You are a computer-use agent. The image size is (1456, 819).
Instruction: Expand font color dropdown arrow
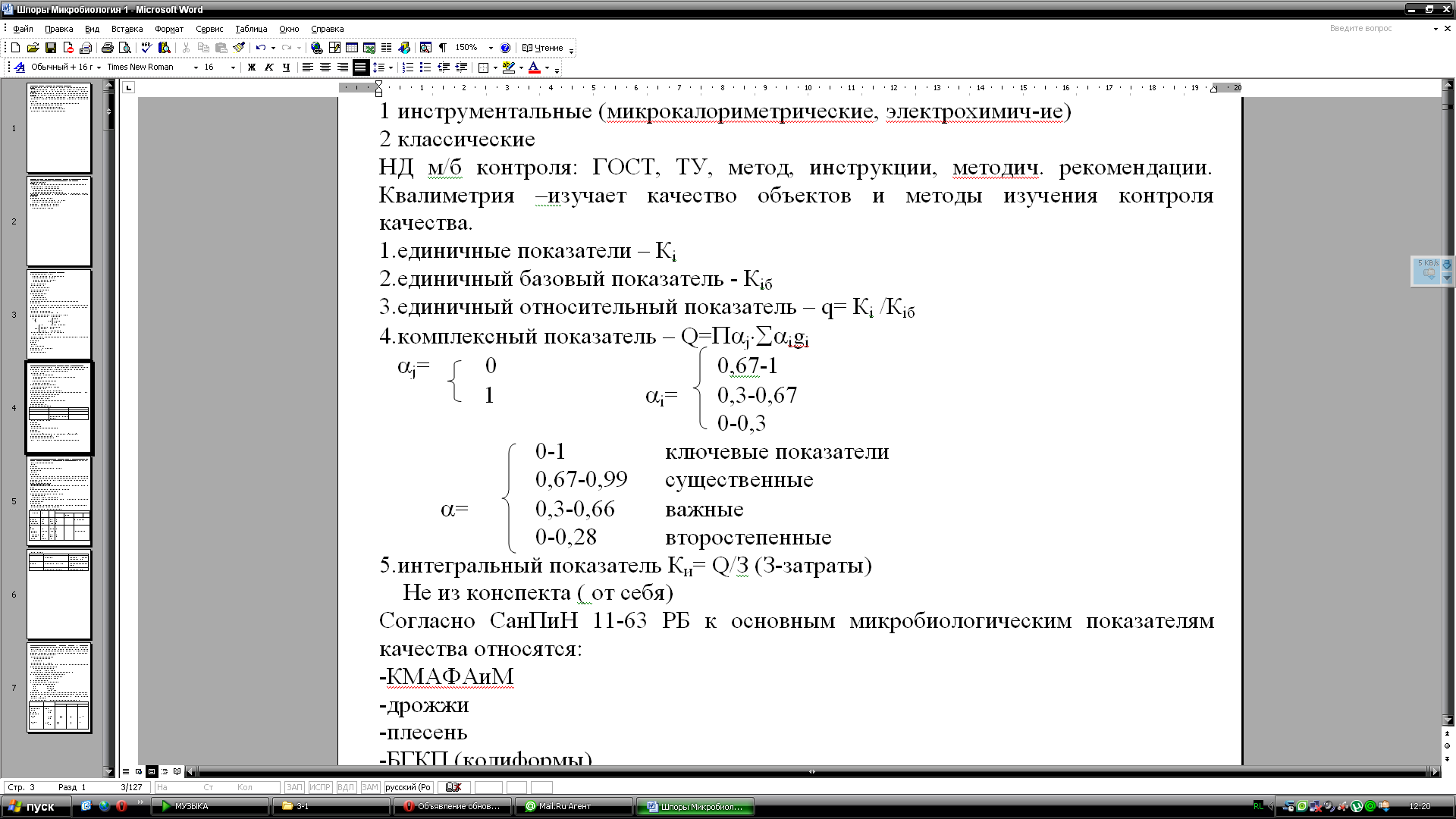point(547,67)
